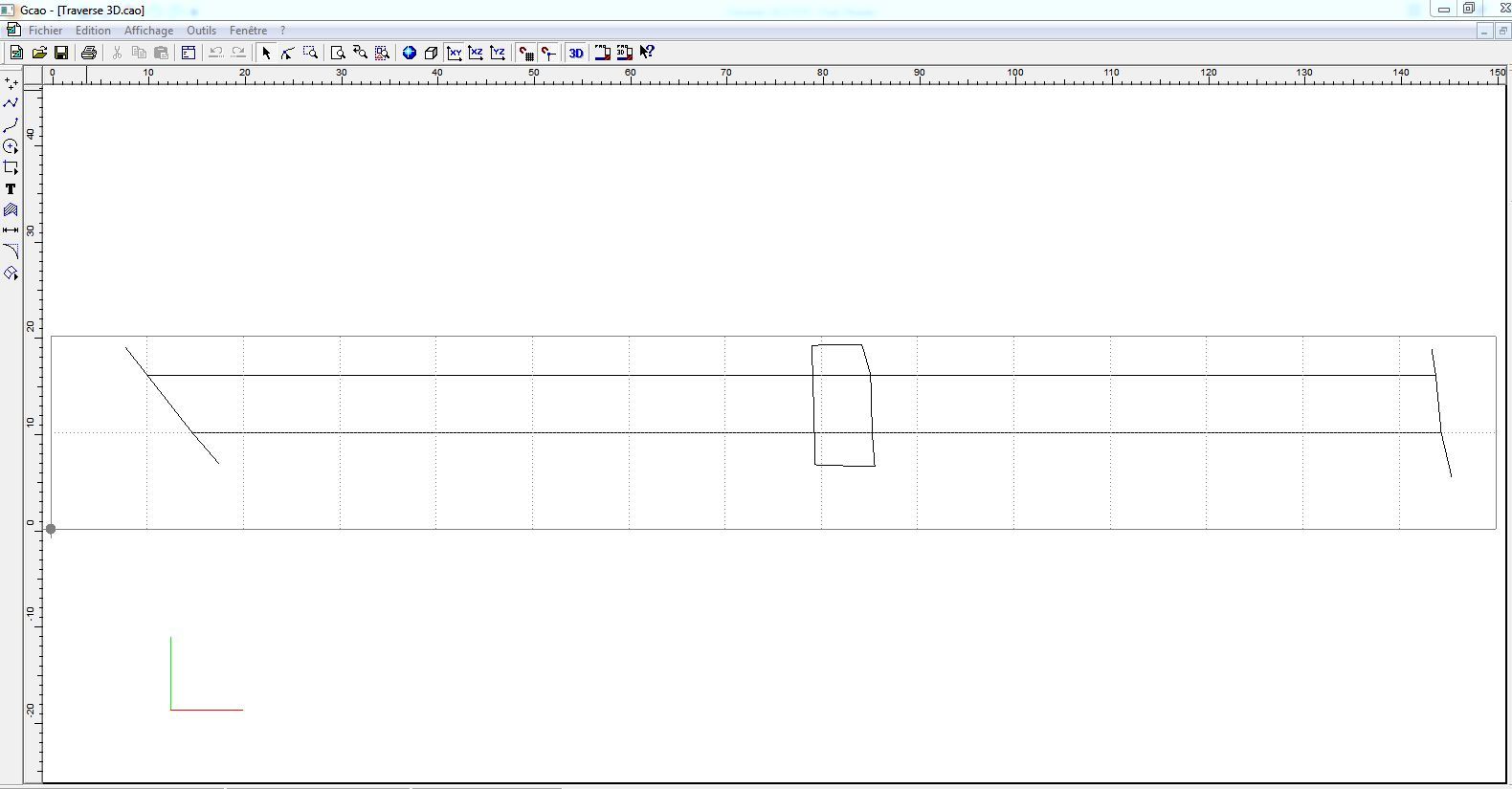Open the Affichage menu
Image resolution: width=1512 pixels, height=789 pixels.
[x=149, y=31]
